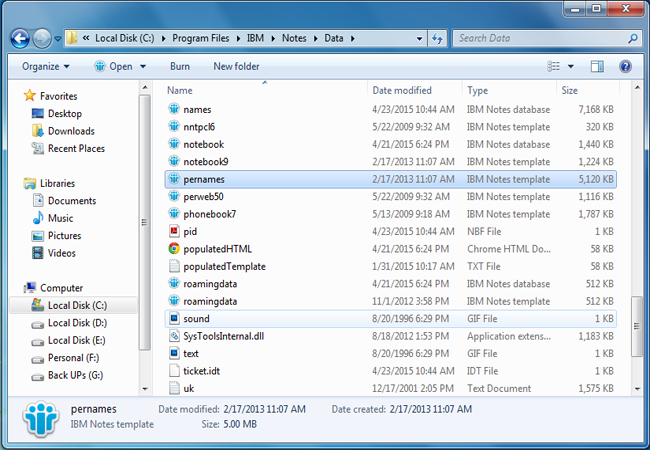650x450 pixels.
Task: Open Music library
Action: [61, 218]
